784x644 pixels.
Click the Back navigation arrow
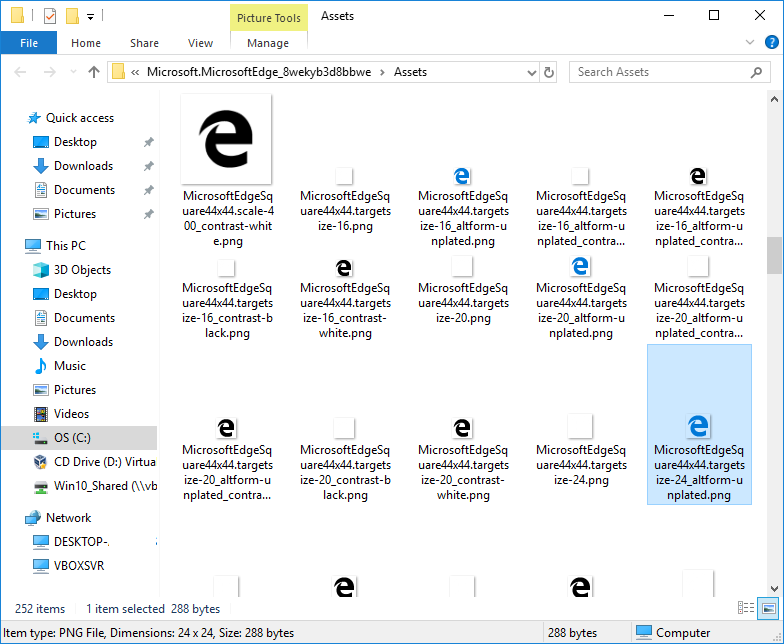tap(20, 72)
